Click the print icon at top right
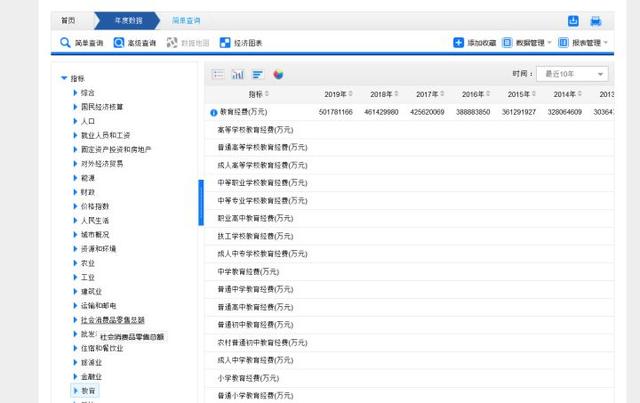The width and height of the screenshot is (640, 403). tap(596, 20)
